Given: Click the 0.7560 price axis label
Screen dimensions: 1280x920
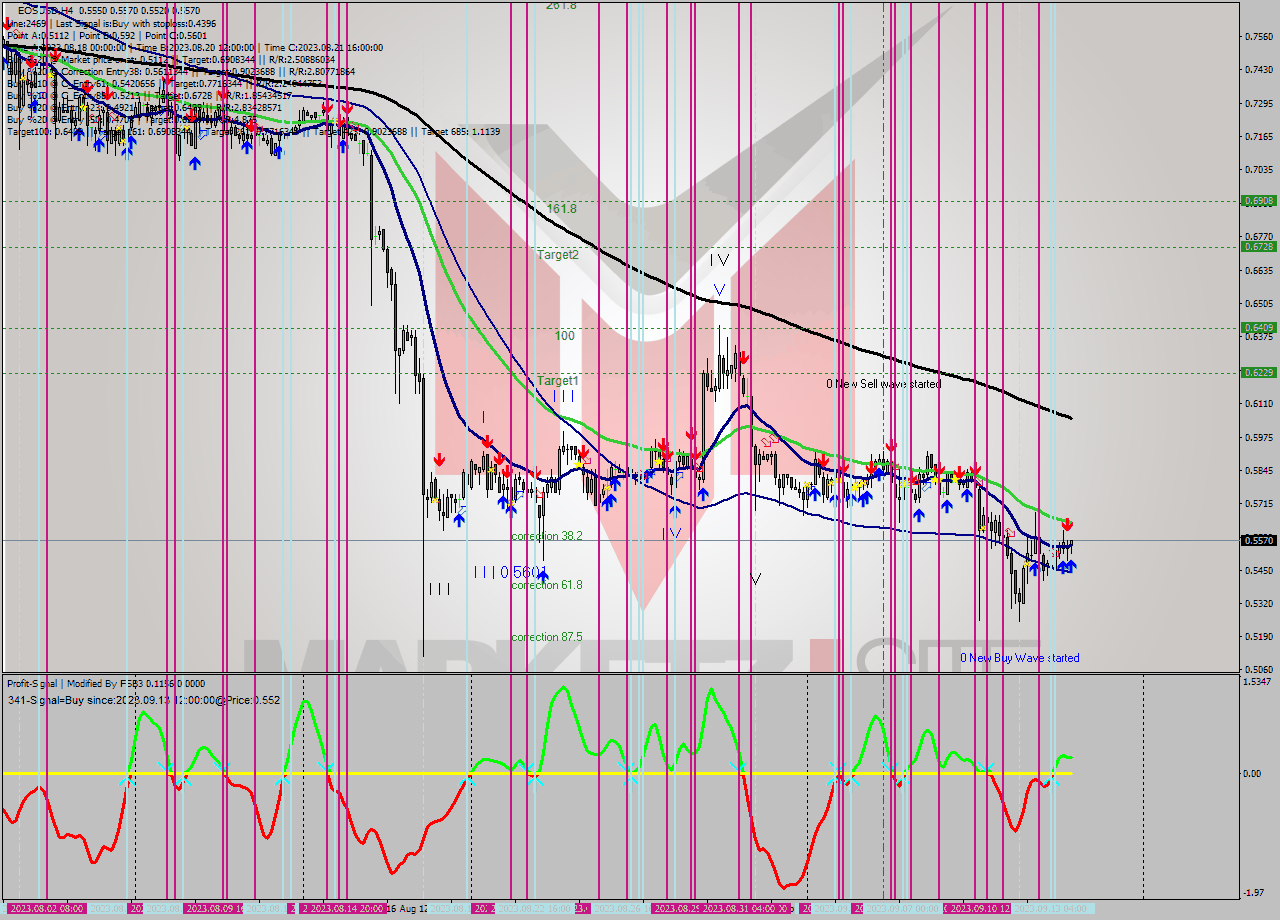Looking at the screenshot, I should 1258,37.
